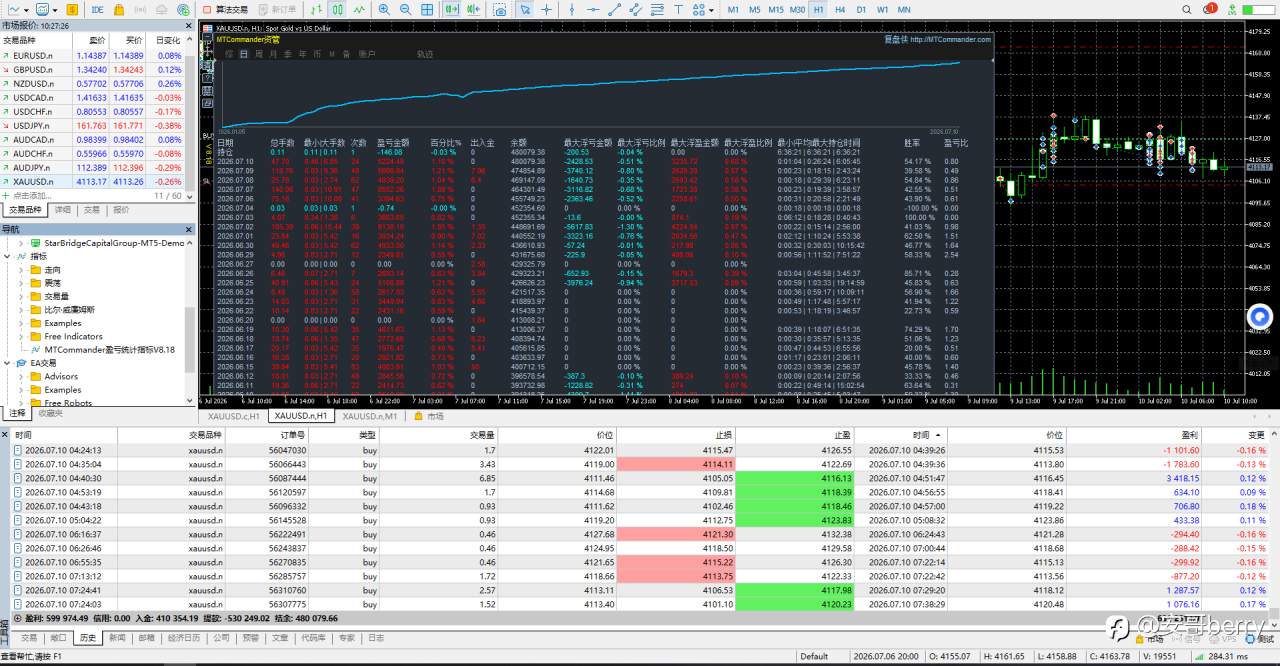Open the objects shapes dropdown arrow
Image resolution: width=1280 pixels, height=666 pixels.
pos(712,10)
